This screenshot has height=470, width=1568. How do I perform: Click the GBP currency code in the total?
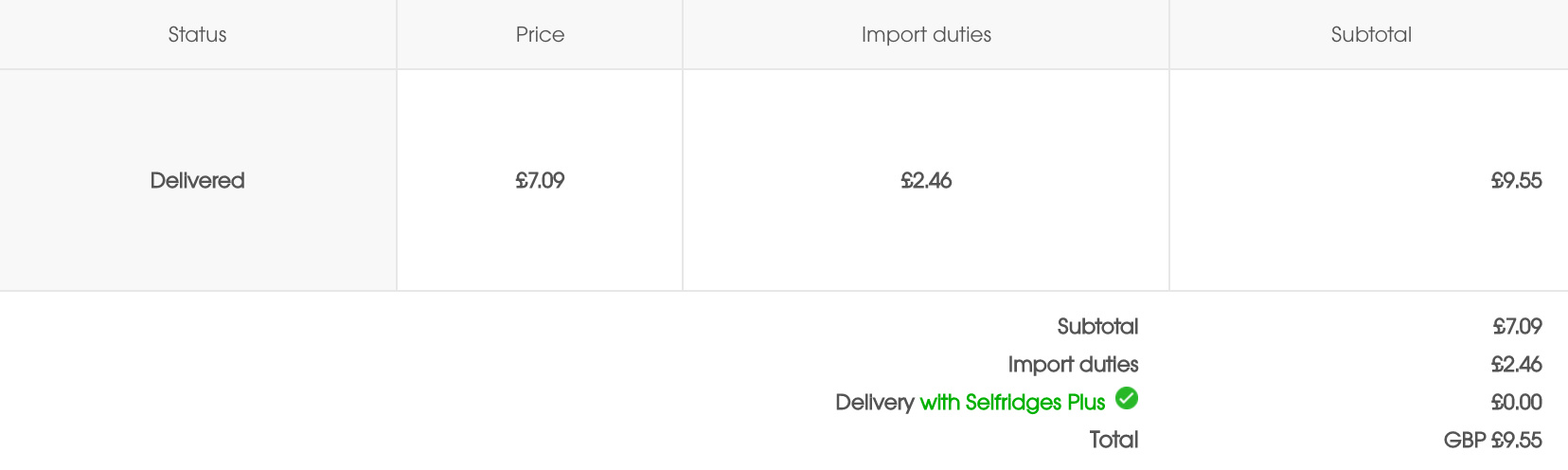click(1465, 440)
